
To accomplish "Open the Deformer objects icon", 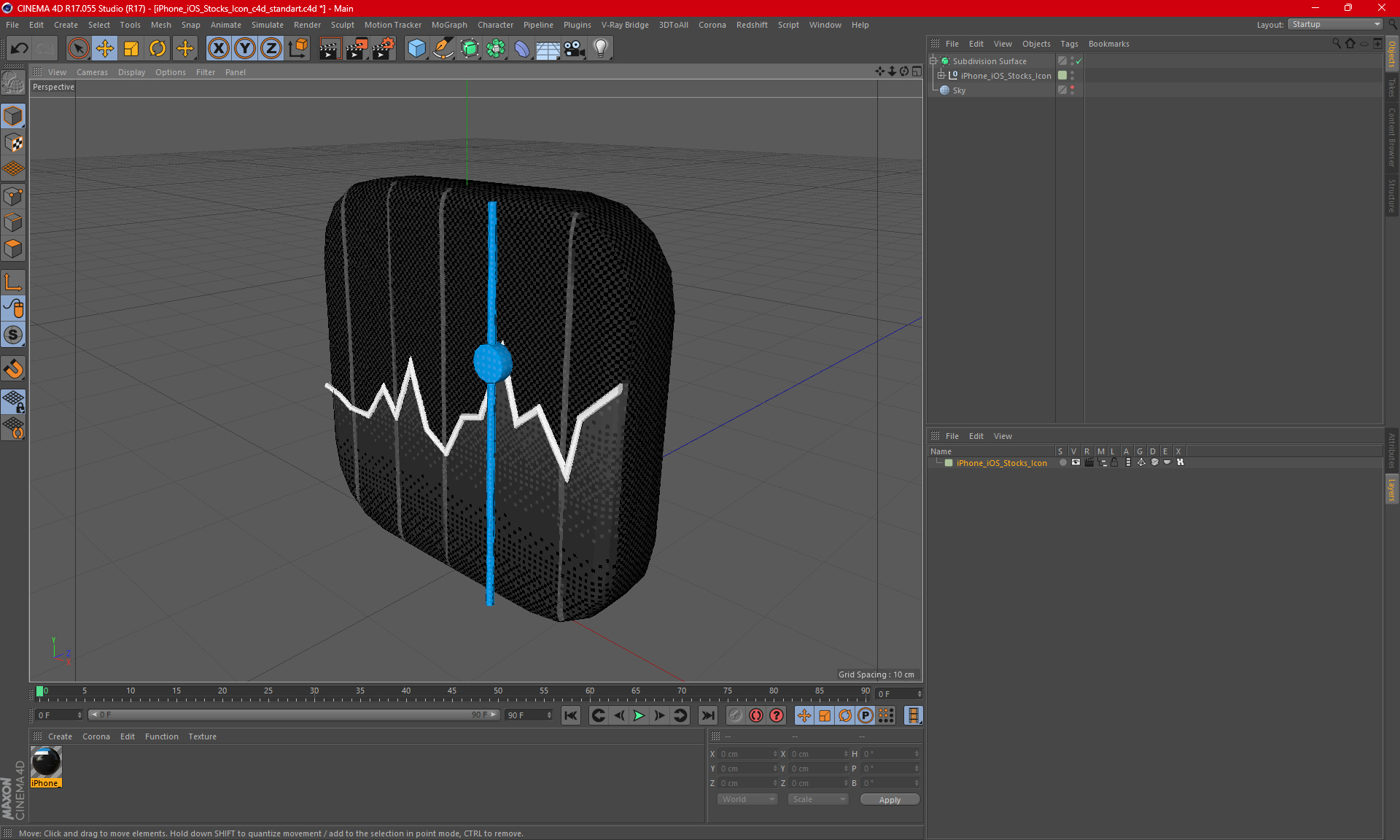I will click(x=522, y=48).
